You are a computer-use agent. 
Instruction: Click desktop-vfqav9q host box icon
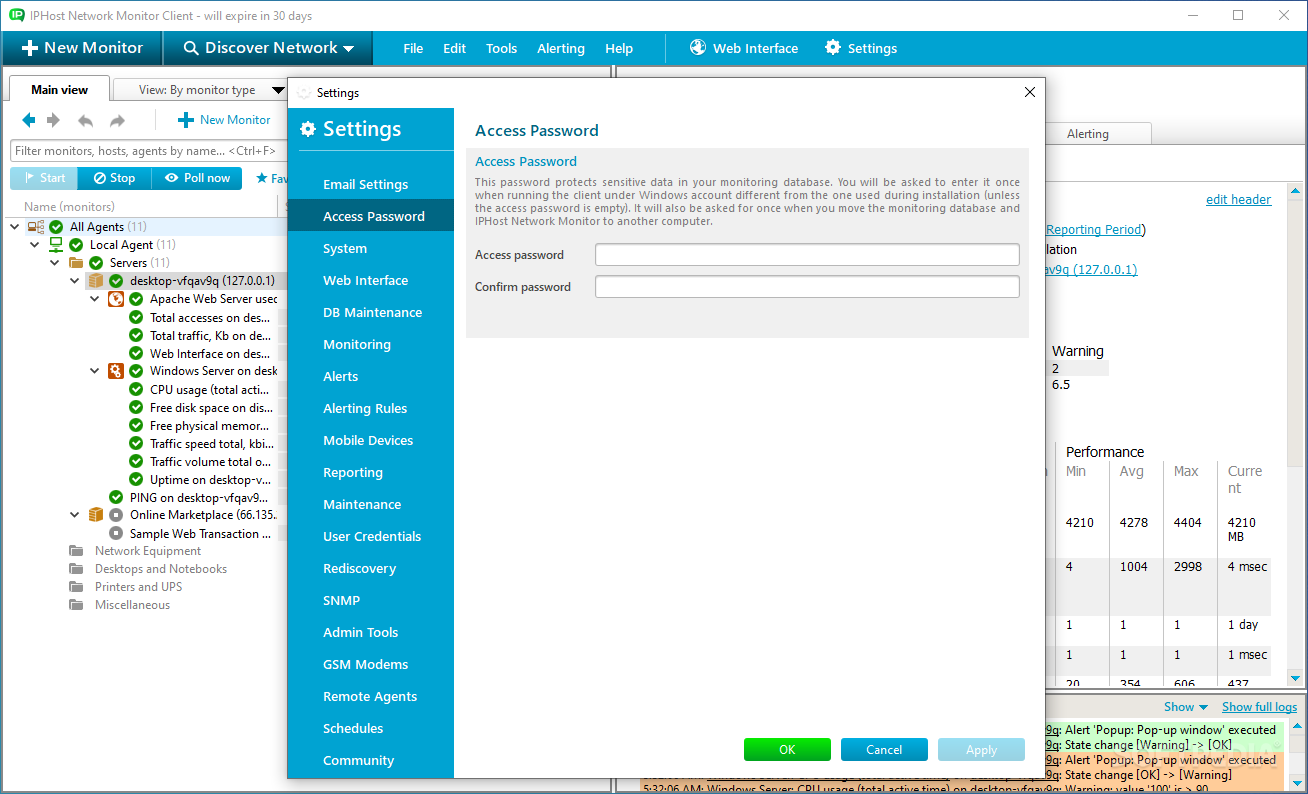point(96,281)
